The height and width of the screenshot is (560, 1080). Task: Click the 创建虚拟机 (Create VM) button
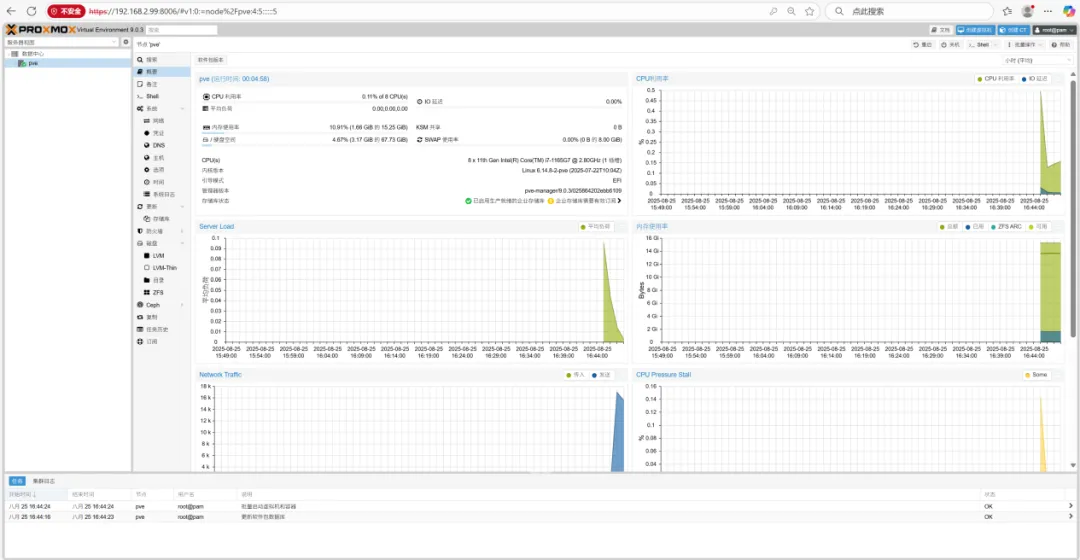(x=974, y=30)
